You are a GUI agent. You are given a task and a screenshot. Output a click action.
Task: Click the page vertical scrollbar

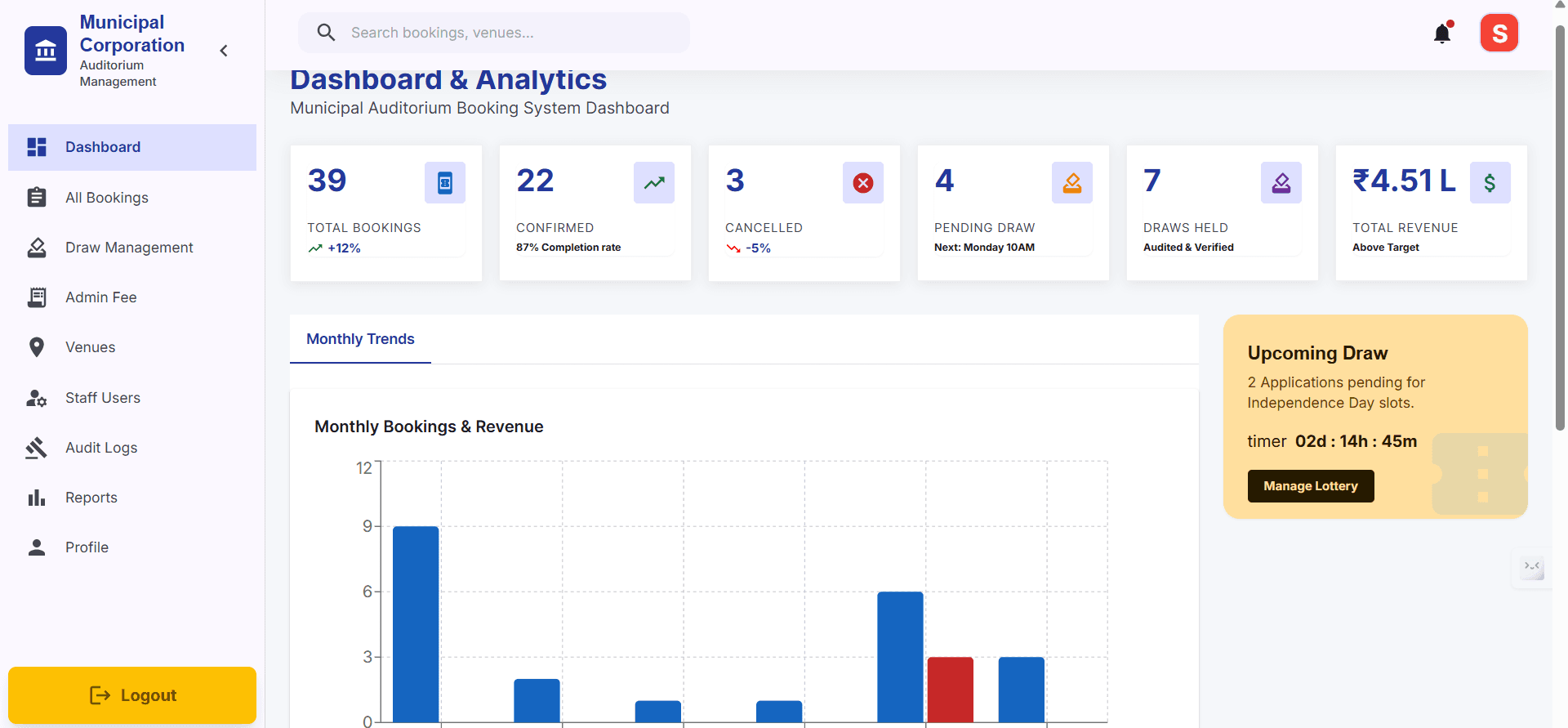coord(1560,227)
